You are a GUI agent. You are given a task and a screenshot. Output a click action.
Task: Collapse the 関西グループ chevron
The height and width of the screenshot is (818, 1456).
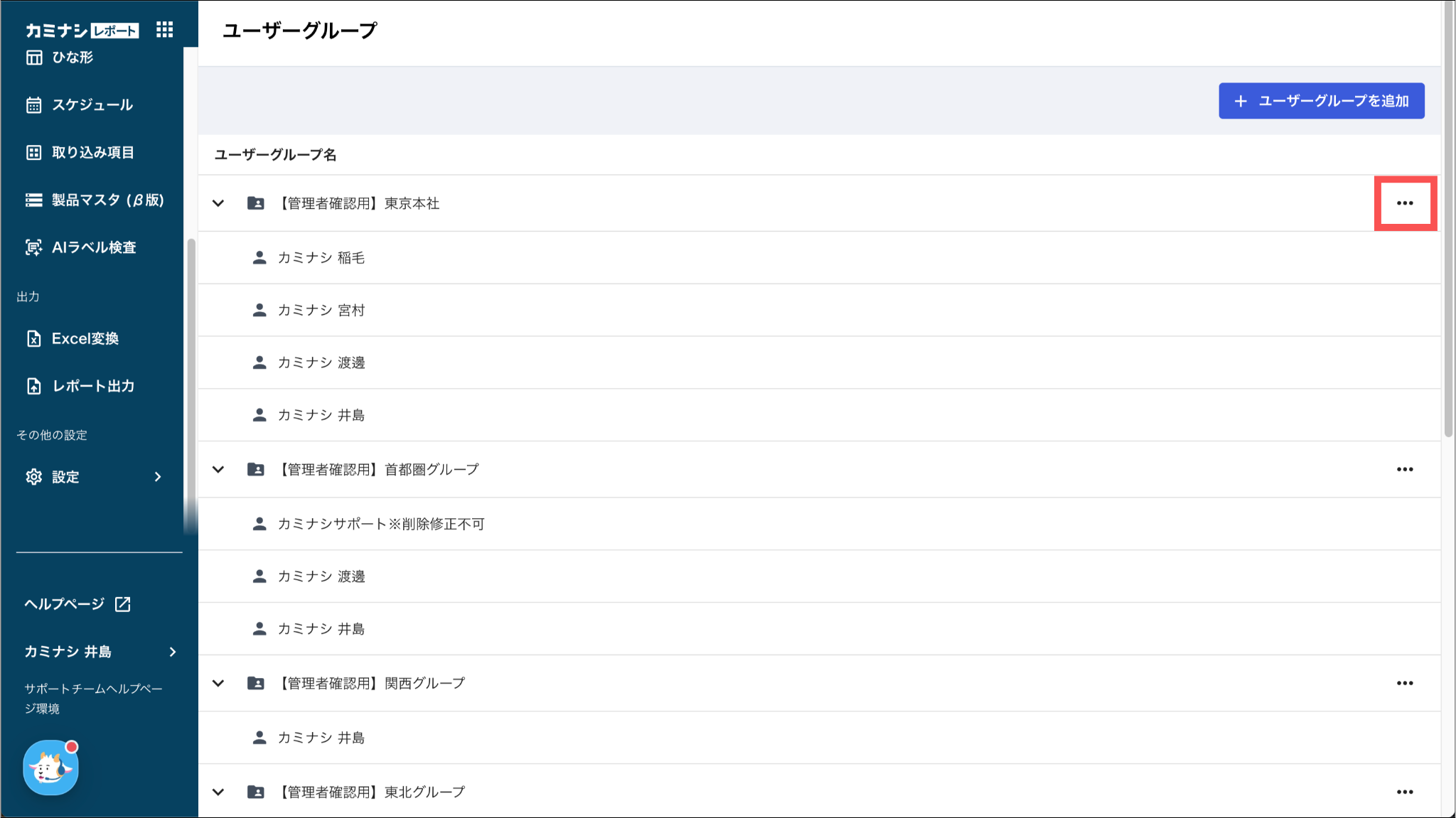(x=218, y=683)
